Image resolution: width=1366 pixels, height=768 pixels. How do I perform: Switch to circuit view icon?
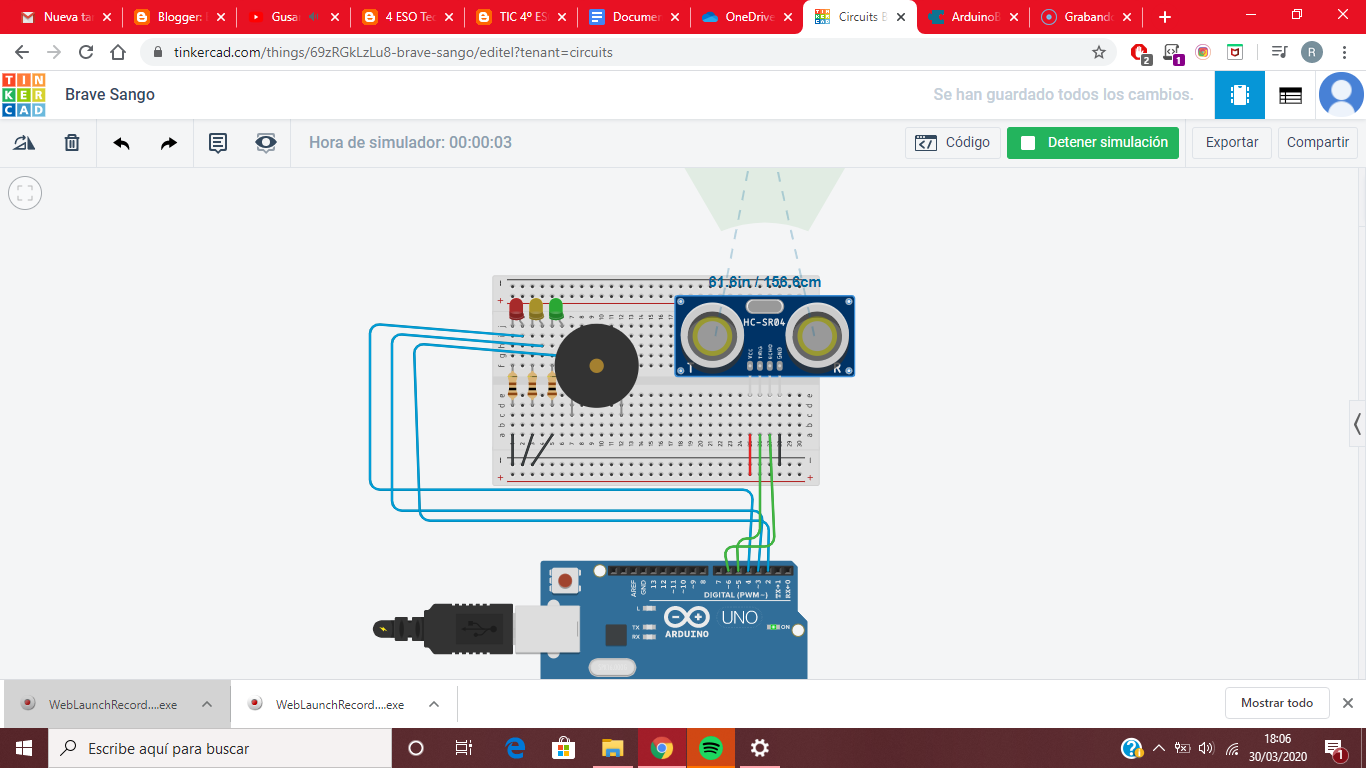1240,95
